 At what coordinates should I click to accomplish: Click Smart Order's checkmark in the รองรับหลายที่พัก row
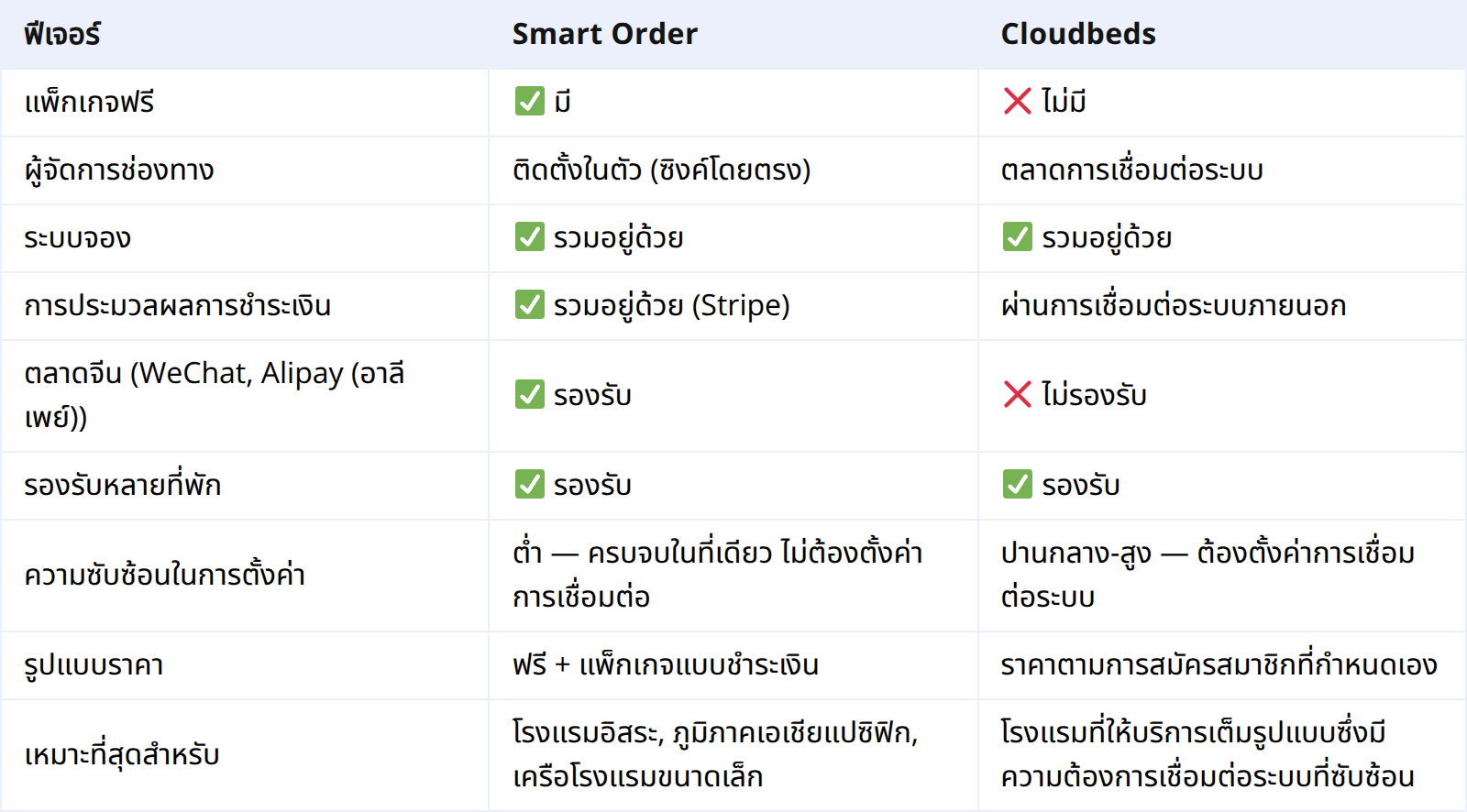pyautogui.click(x=530, y=484)
